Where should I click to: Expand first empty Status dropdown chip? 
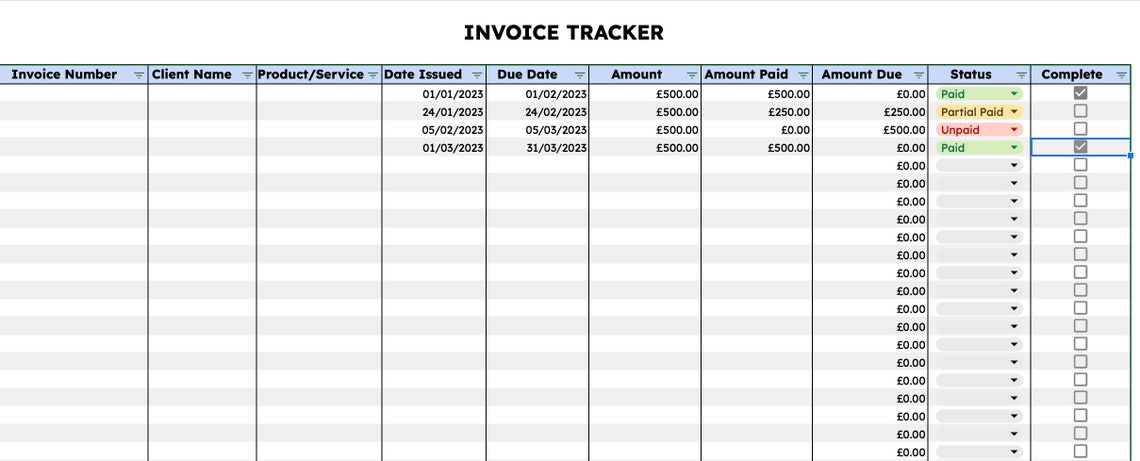979,165
